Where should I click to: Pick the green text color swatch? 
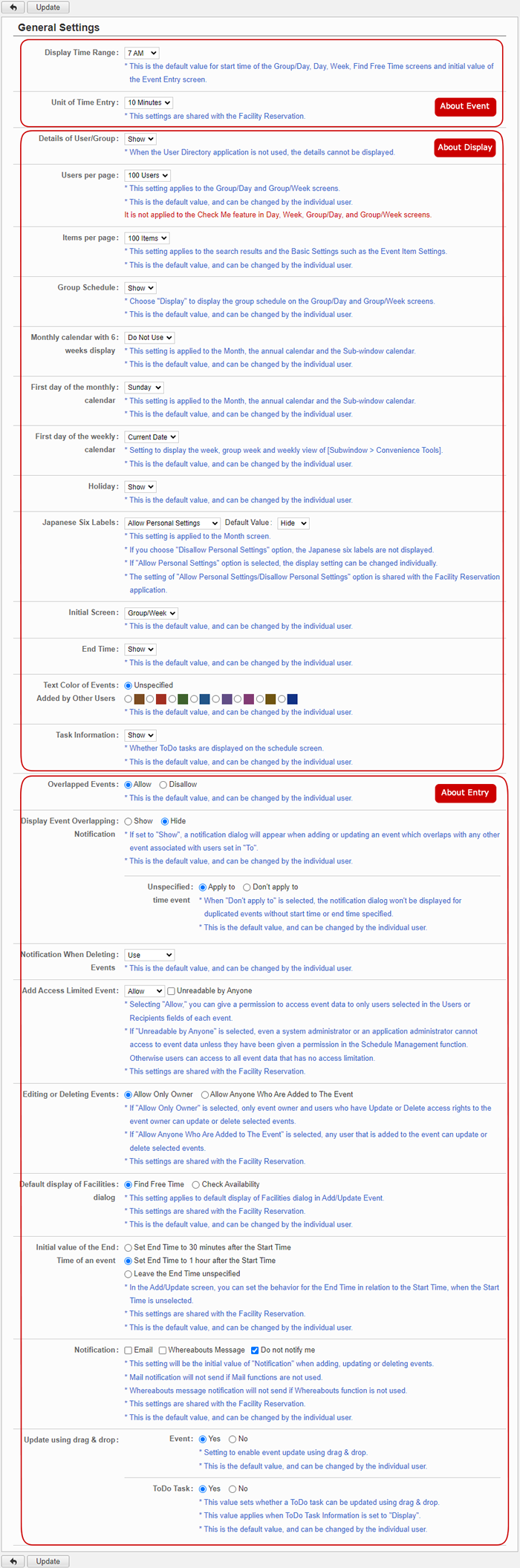click(183, 699)
